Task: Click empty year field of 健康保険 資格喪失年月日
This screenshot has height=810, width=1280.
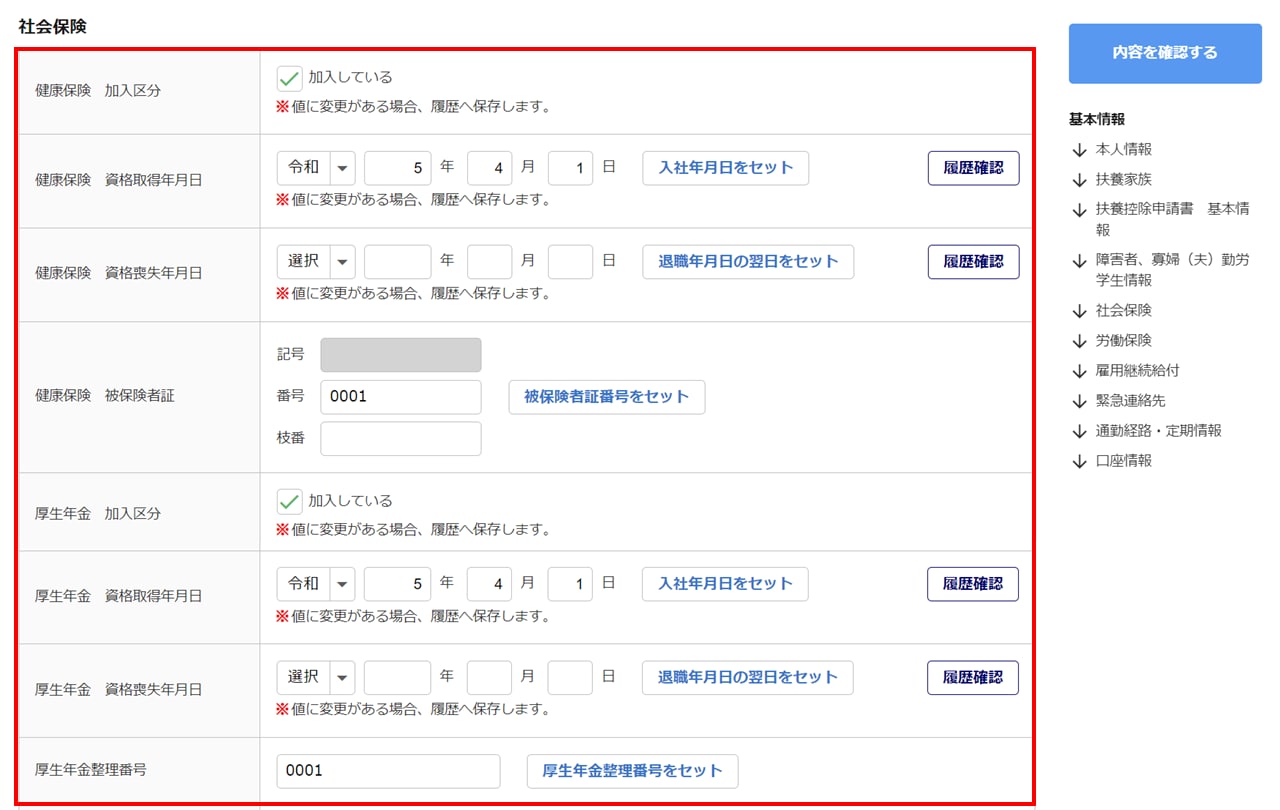Action: (398, 262)
